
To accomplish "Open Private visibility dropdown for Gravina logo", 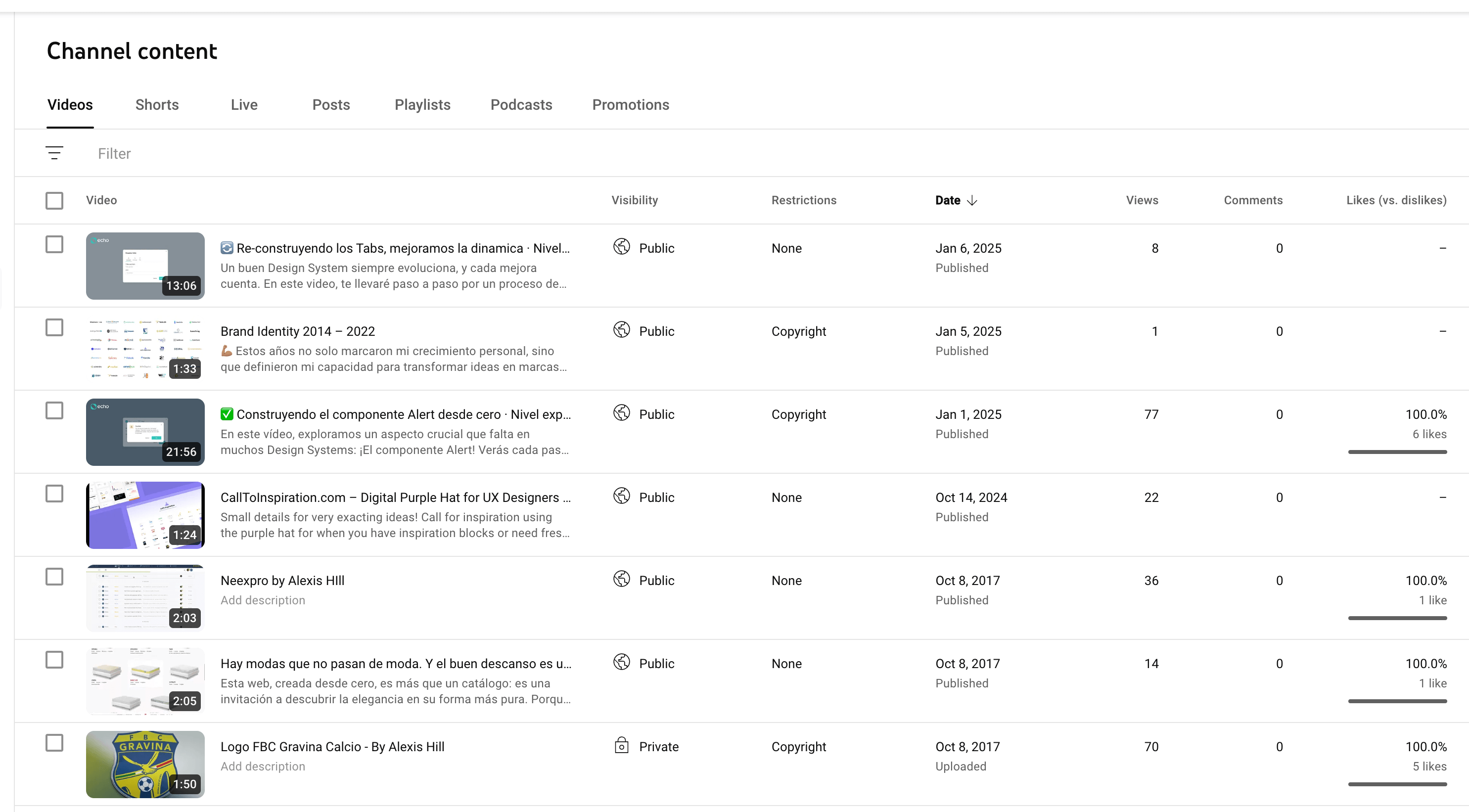I will point(658,746).
